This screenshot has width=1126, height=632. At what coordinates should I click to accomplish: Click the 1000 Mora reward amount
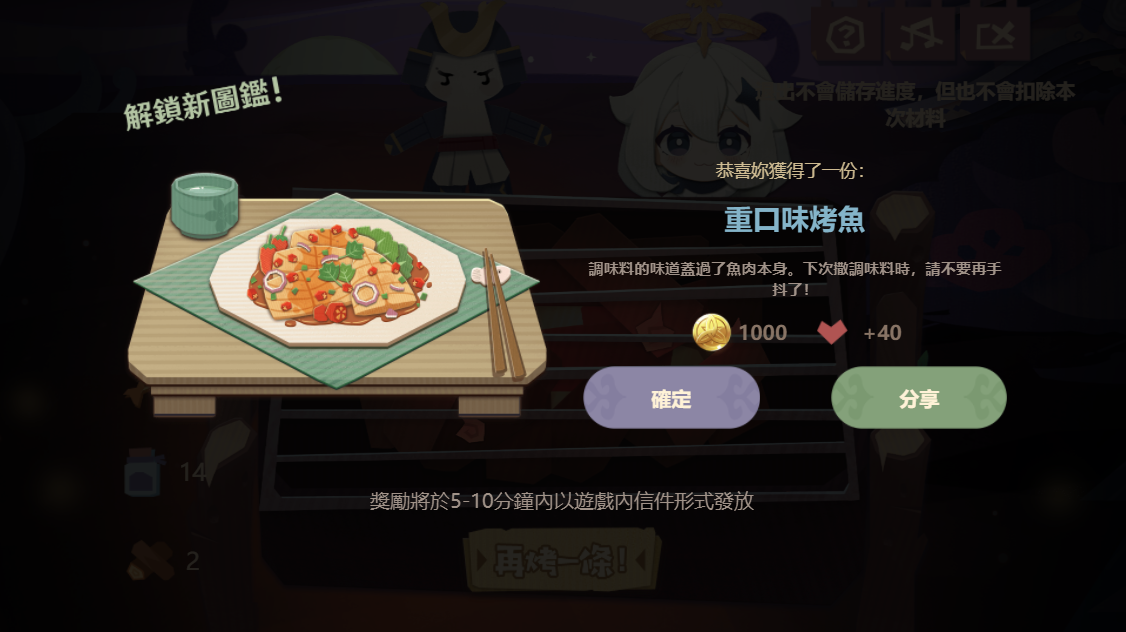tap(763, 333)
